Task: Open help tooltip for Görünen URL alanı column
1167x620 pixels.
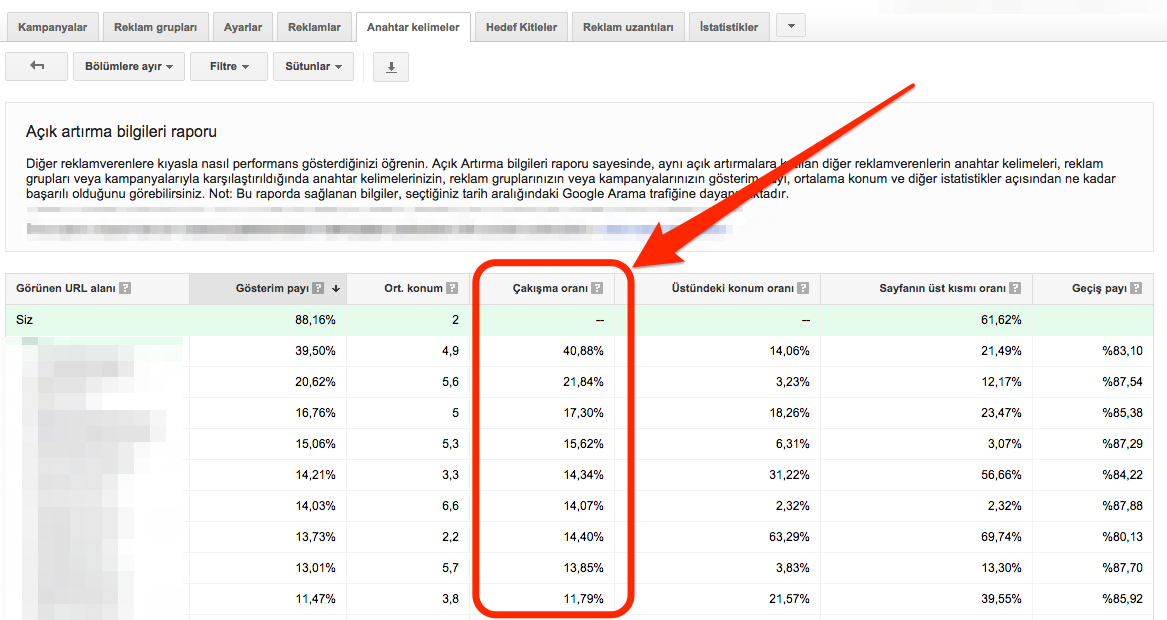Action: (x=124, y=288)
